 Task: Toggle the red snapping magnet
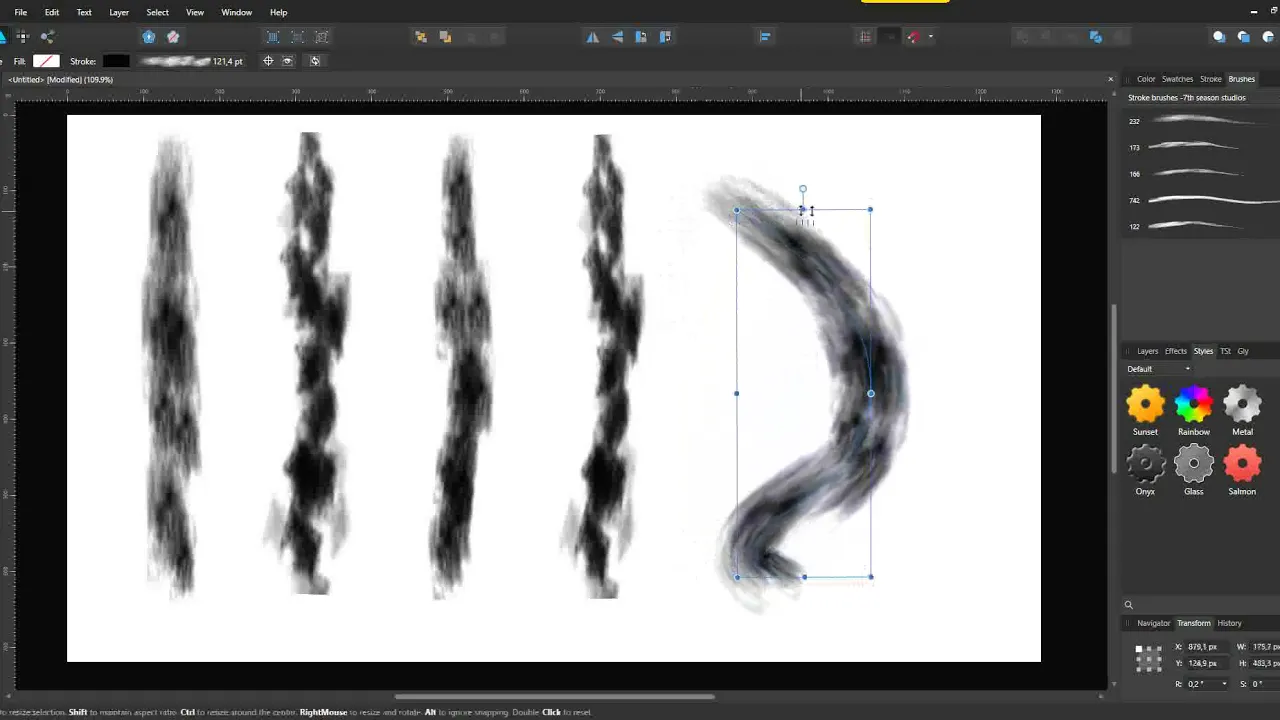pyautogui.click(x=913, y=37)
